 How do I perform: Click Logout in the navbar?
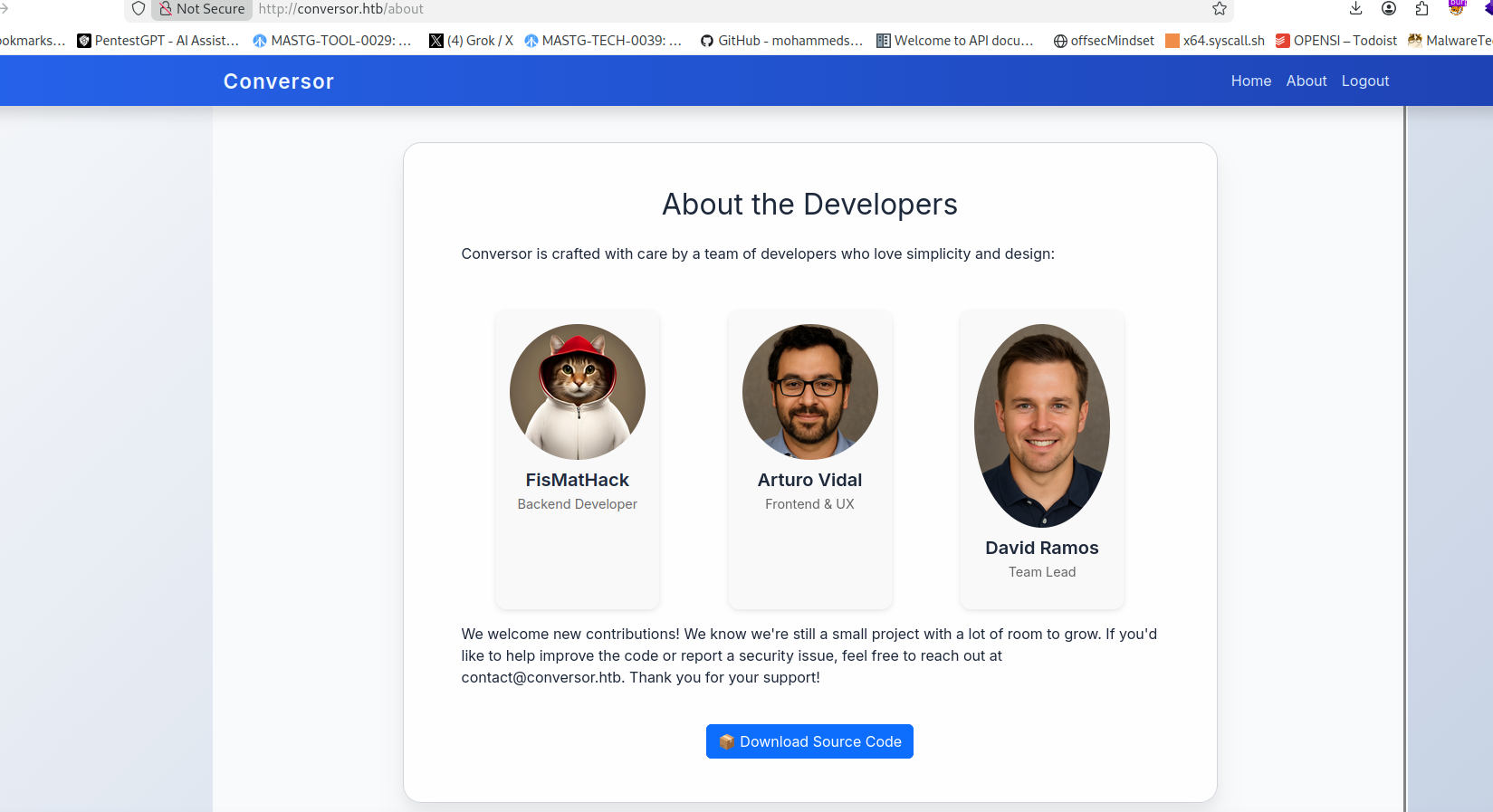tap(1365, 81)
